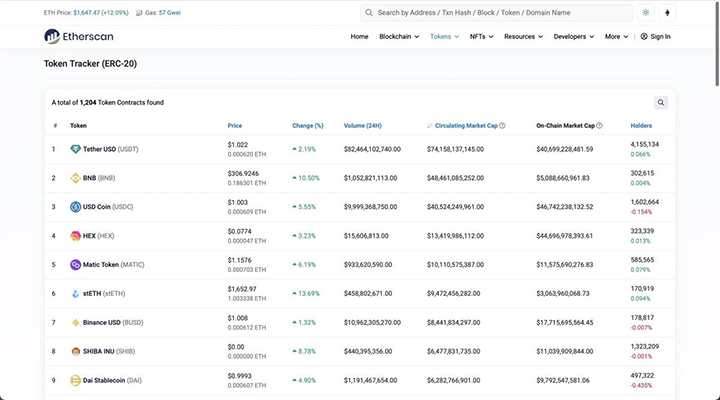Screen dimensions: 720x400
Task: Click the Tether USD token icon
Action: click(x=75, y=149)
